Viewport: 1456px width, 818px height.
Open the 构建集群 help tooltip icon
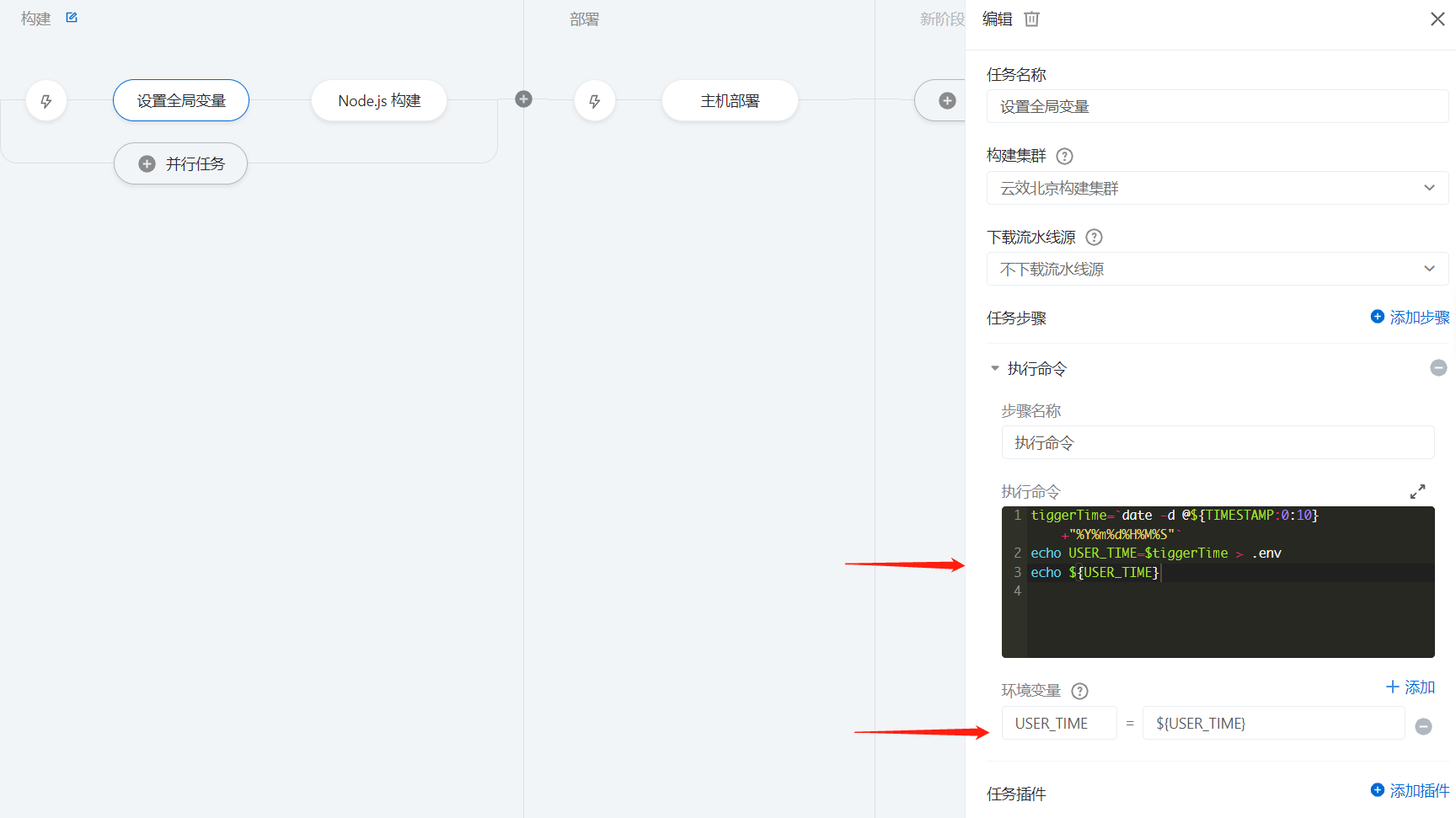point(1064,156)
